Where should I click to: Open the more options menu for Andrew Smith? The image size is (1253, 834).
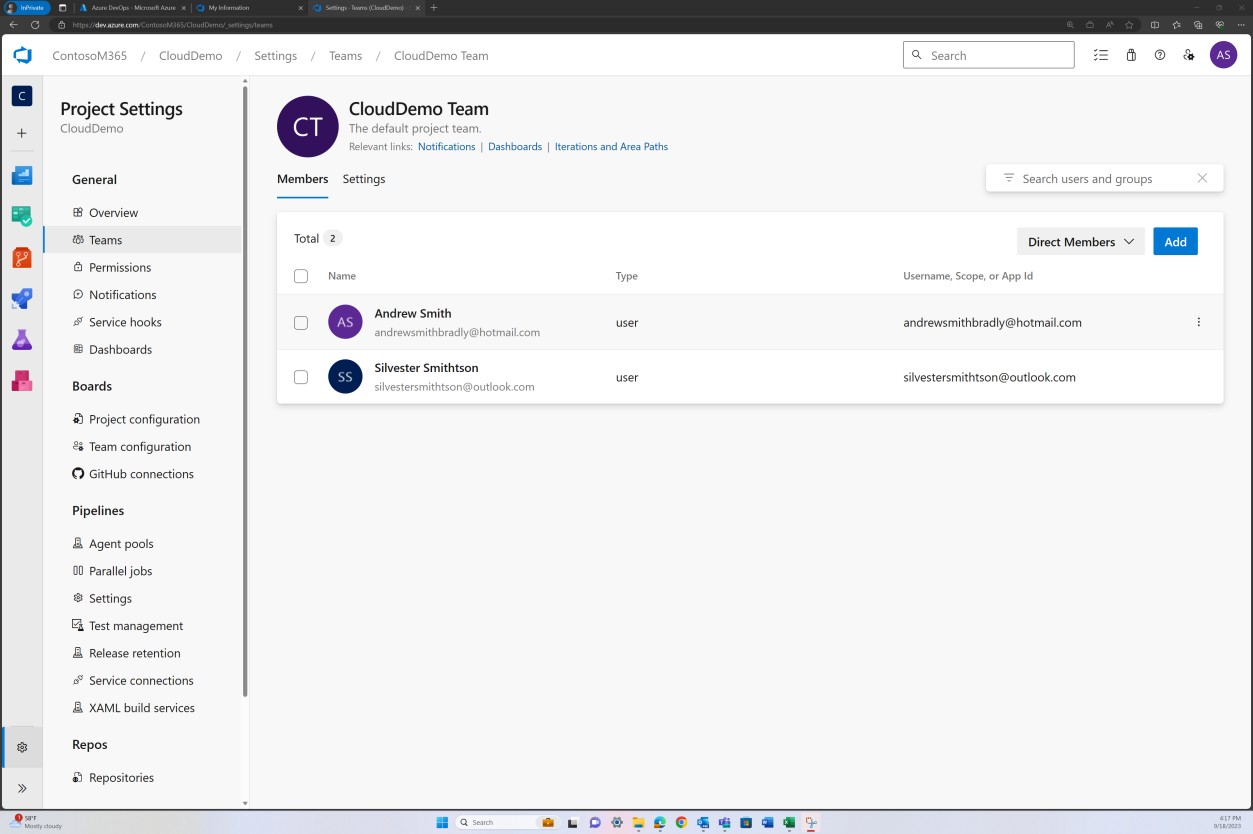[1198, 322]
